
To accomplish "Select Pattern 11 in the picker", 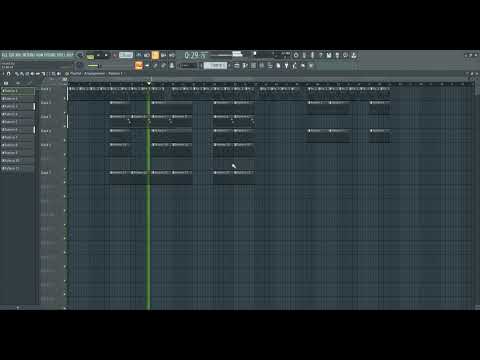I will click(18, 168).
